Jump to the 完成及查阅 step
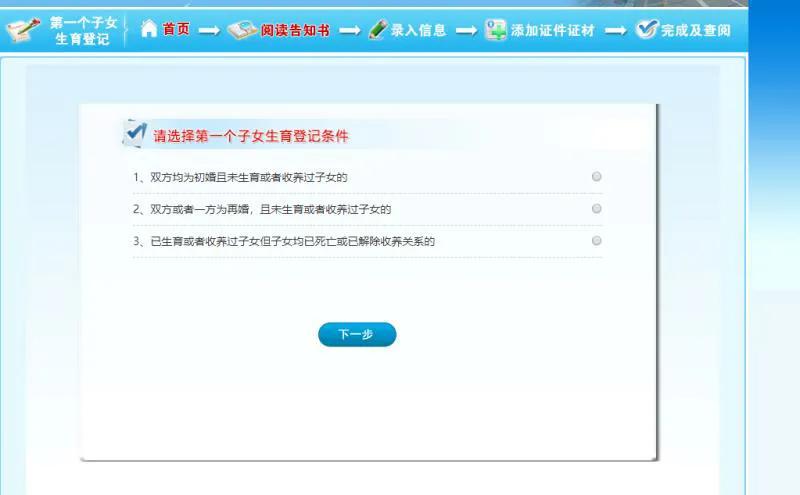 [x=695, y=30]
